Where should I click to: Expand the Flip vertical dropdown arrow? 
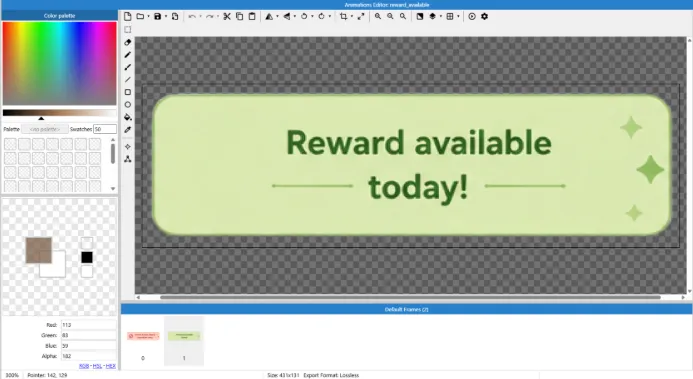tap(295, 16)
